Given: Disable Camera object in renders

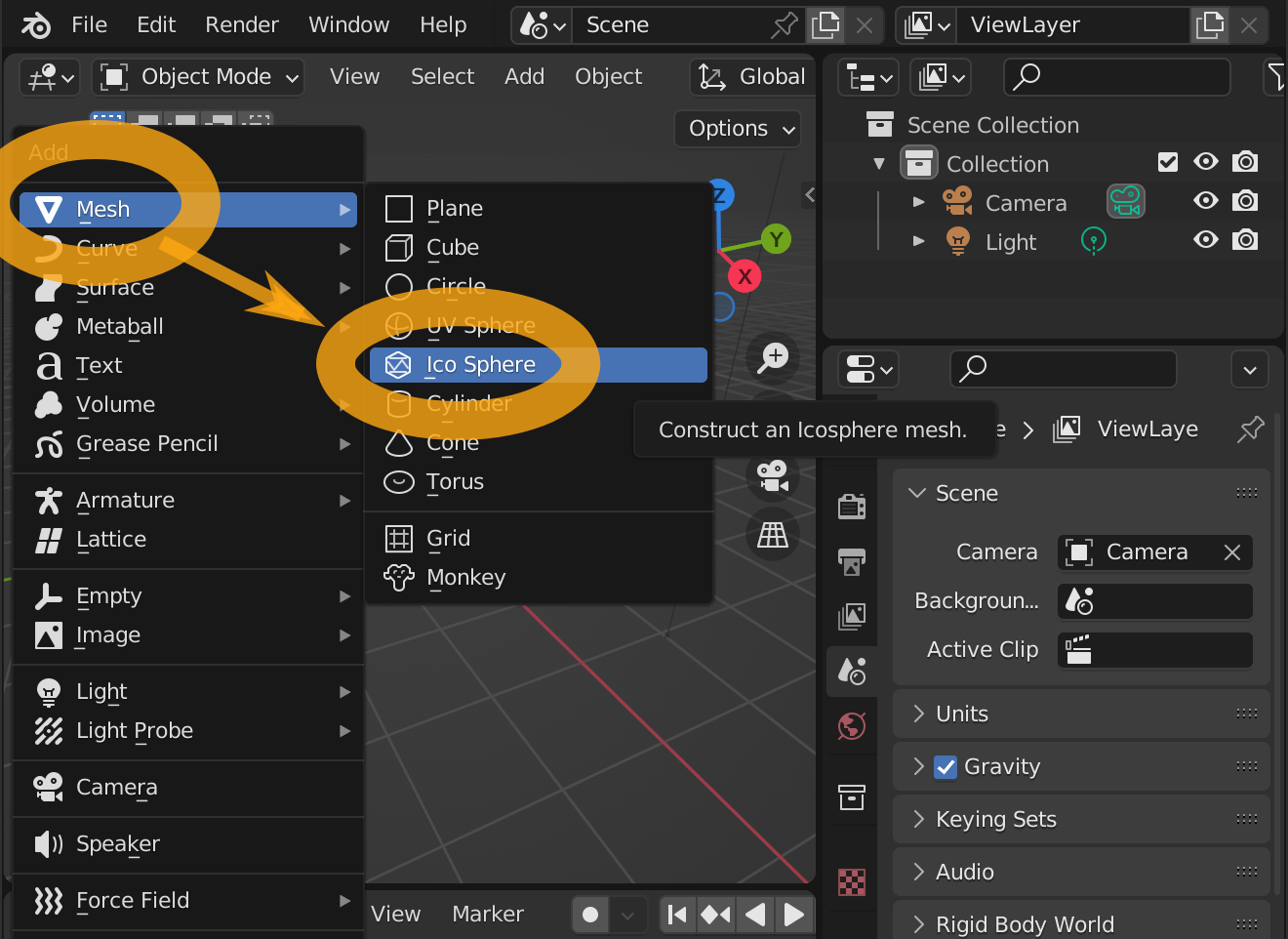Looking at the screenshot, I should tap(1245, 201).
